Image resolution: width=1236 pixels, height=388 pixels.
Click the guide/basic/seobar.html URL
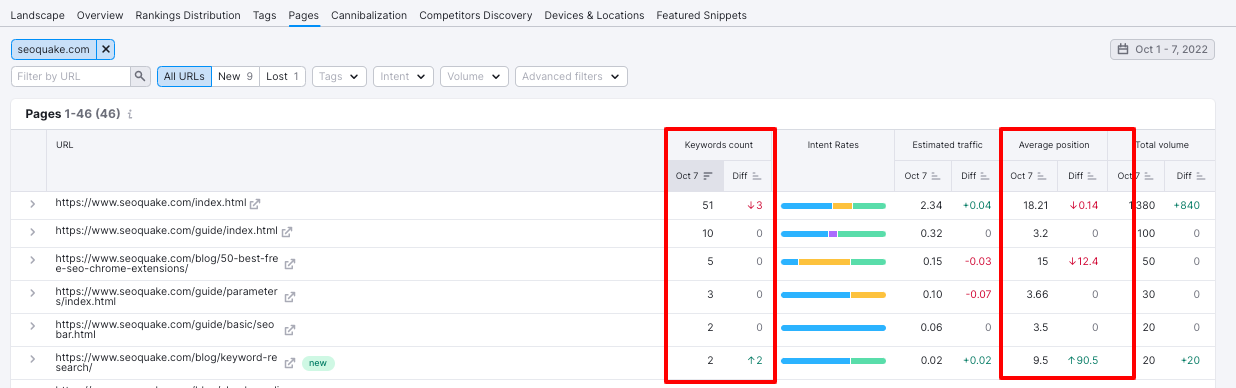pyautogui.click(x=166, y=328)
